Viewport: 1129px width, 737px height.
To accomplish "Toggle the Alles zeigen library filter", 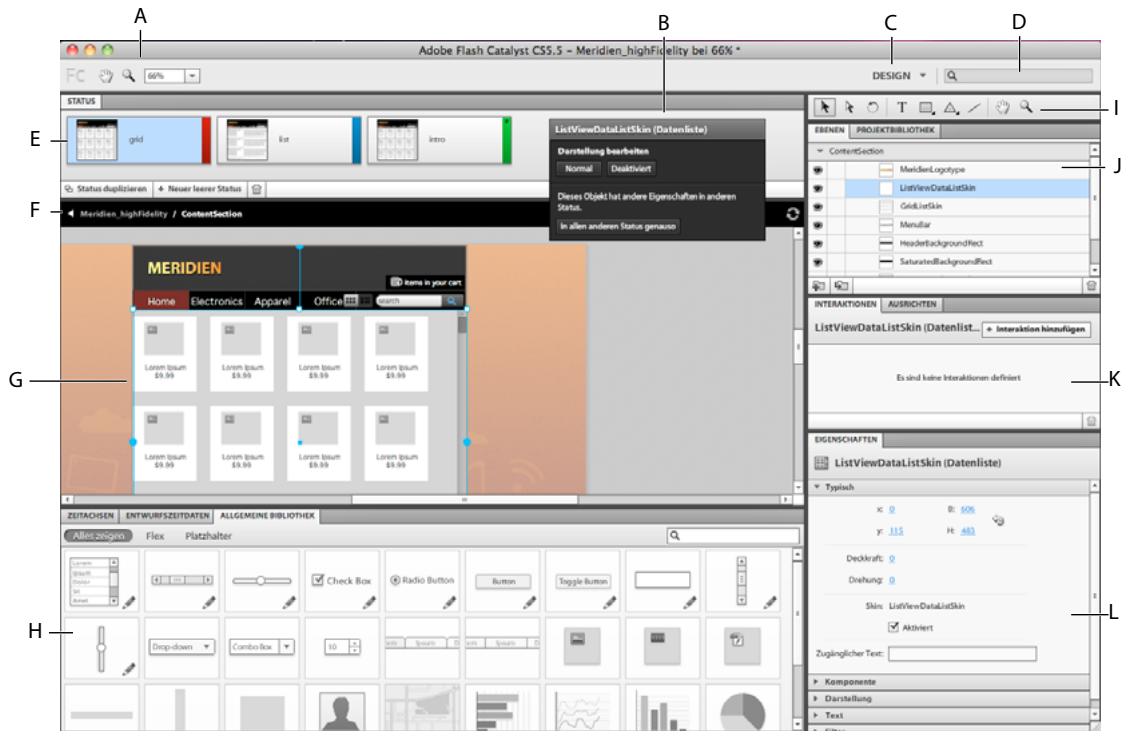I will (x=99, y=535).
